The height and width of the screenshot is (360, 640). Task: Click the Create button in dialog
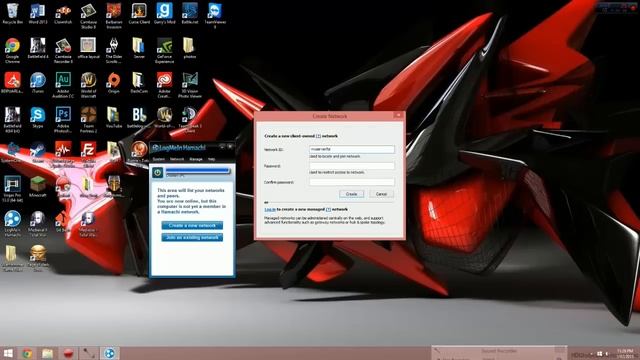point(351,194)
